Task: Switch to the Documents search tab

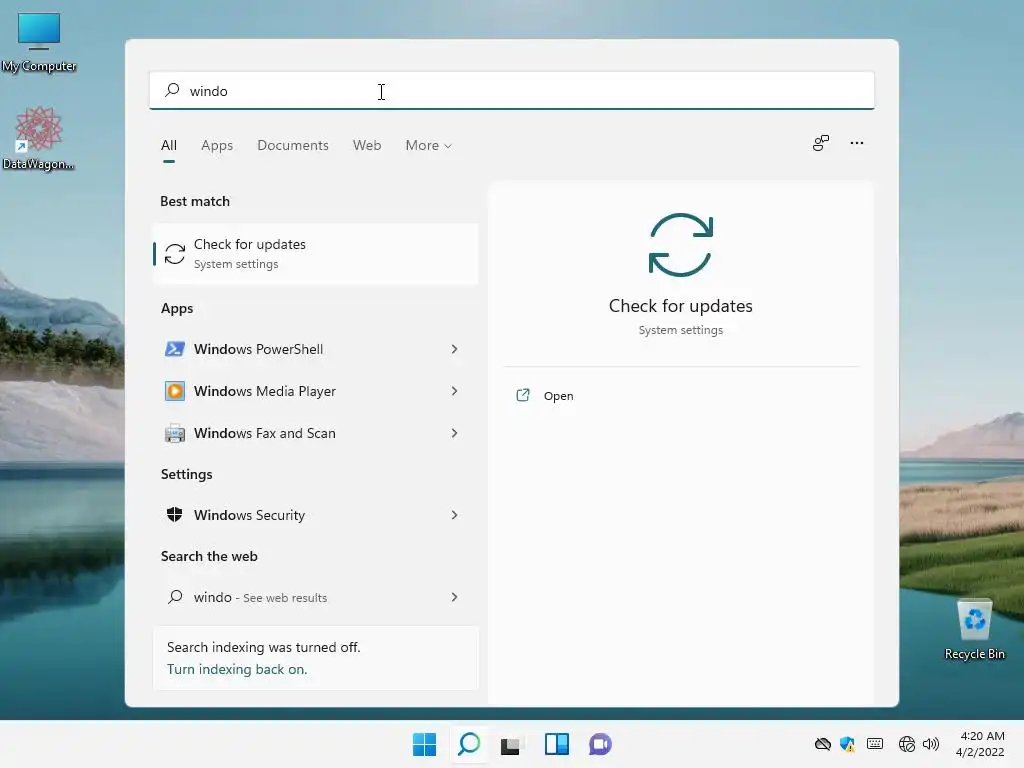Action: [293, 145]
